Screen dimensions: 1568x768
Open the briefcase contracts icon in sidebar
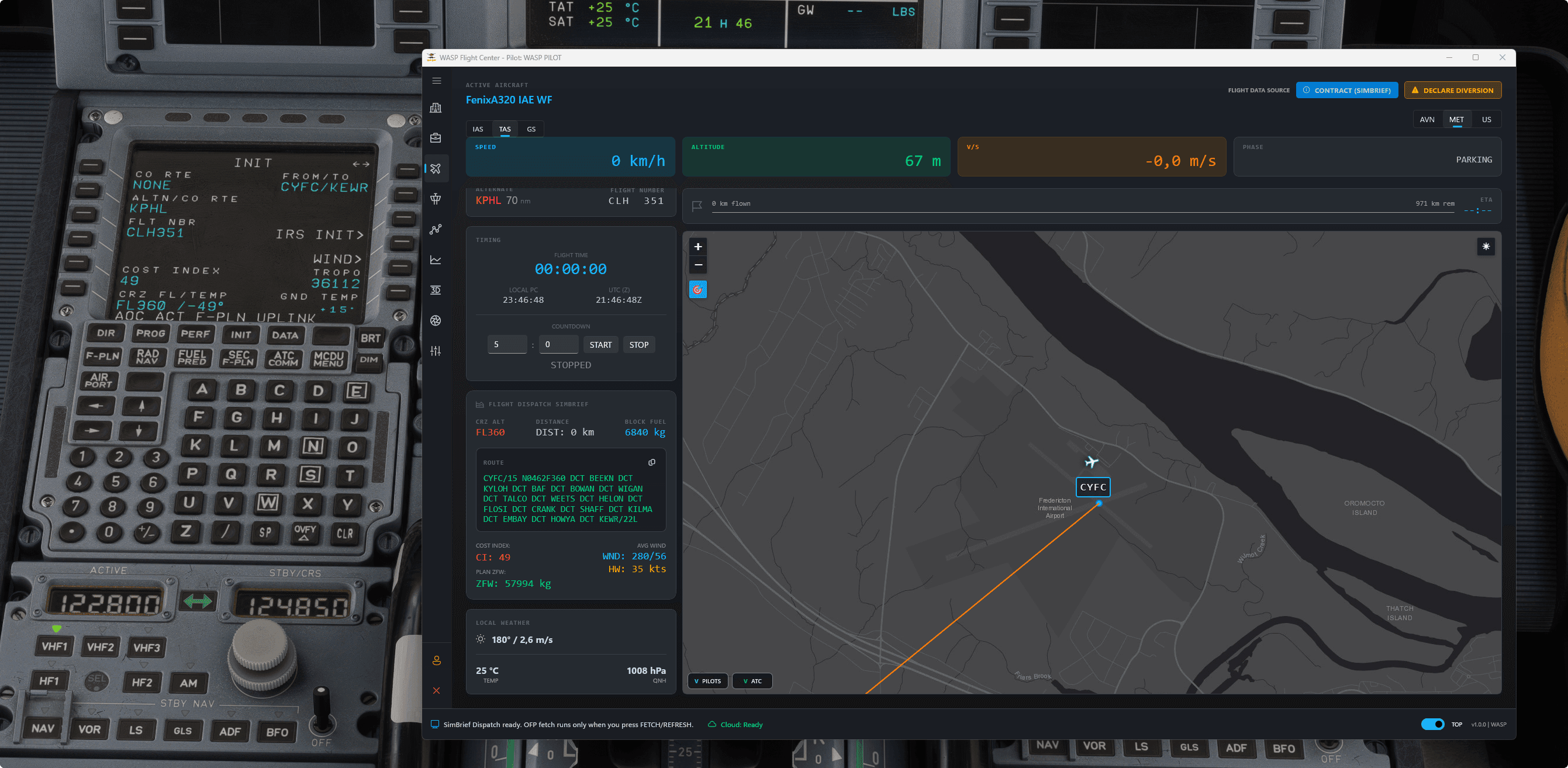pyautogui.click(x=436, y=138)
